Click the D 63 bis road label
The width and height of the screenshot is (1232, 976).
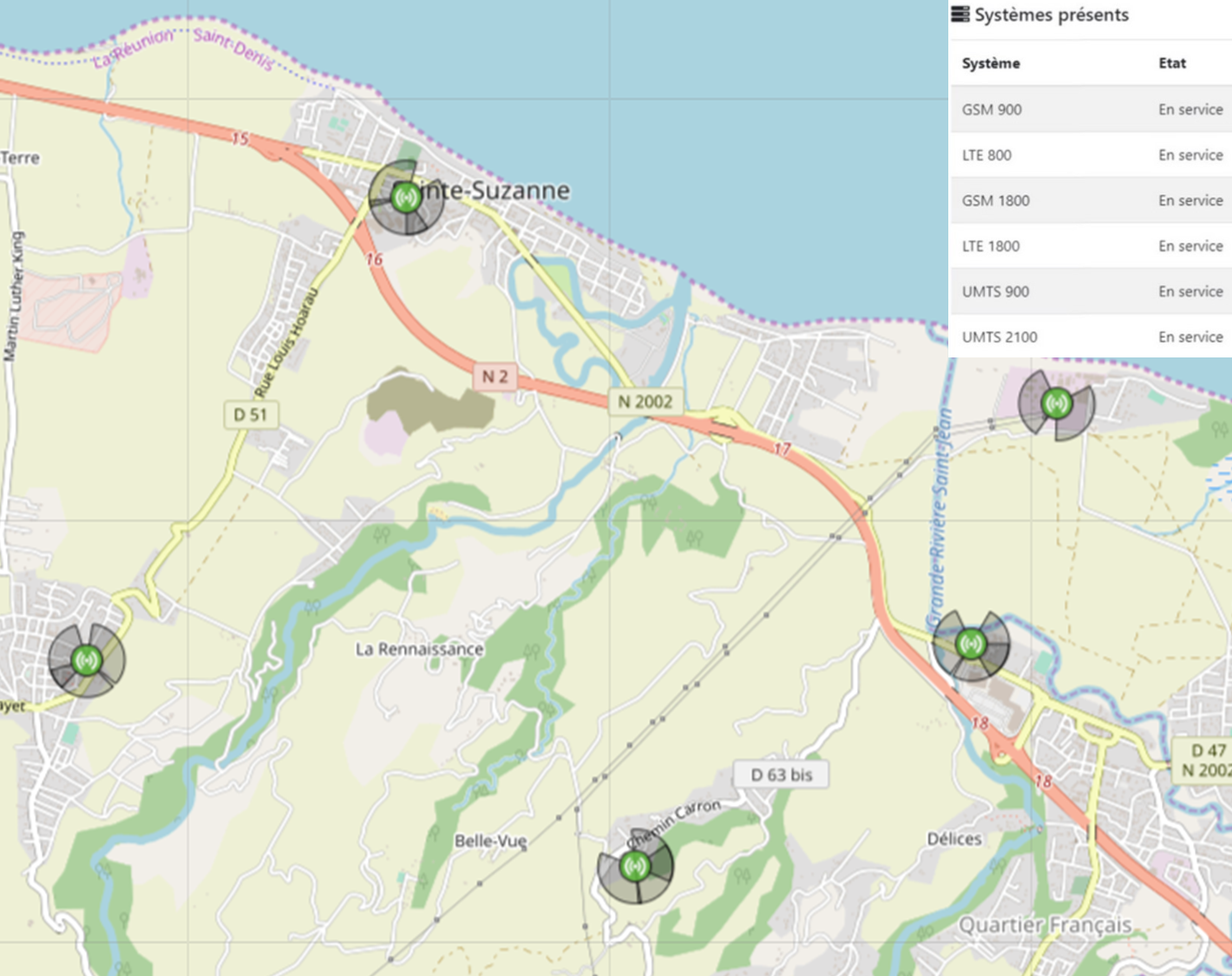[781, 775]
